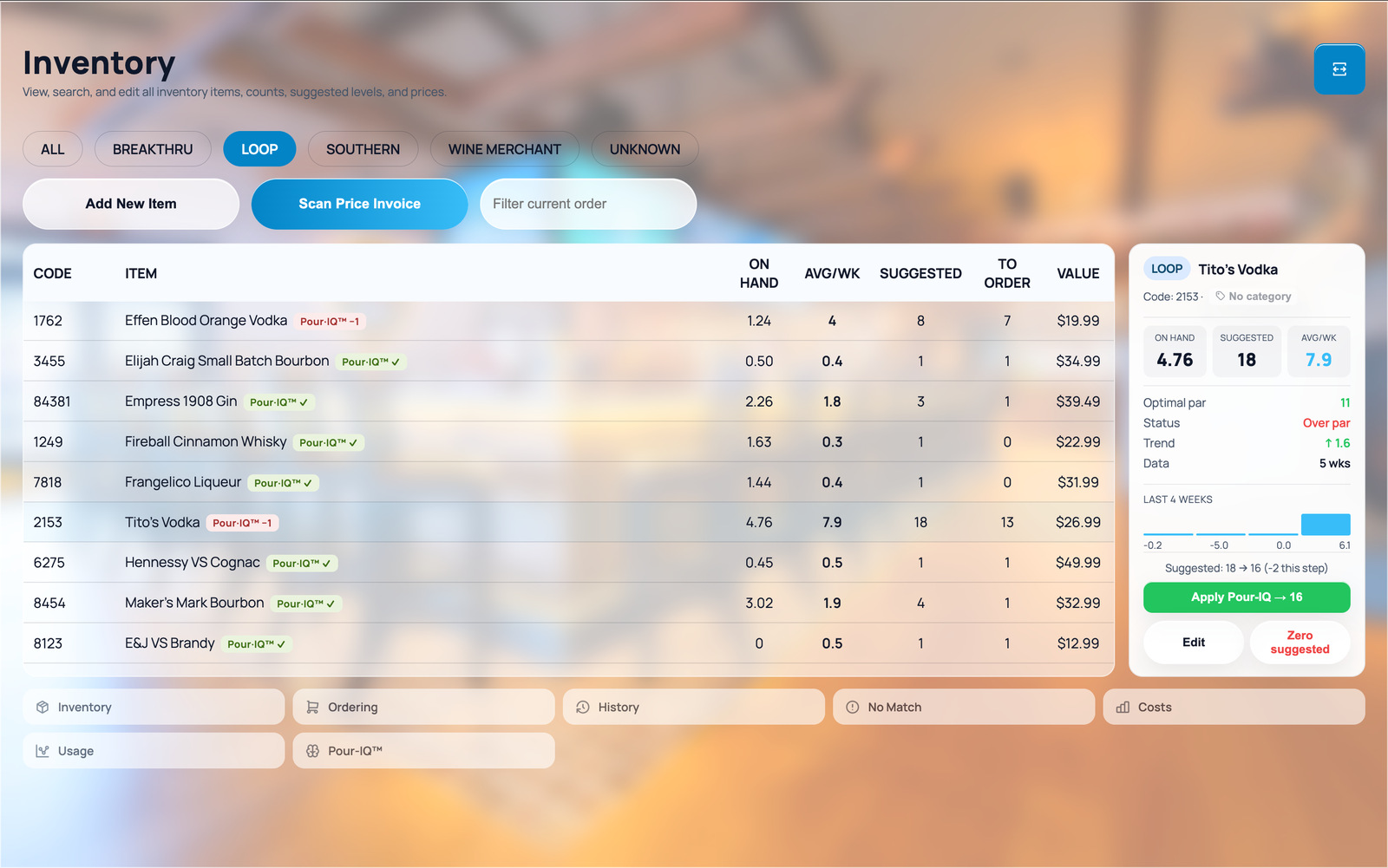Click the VALUE column header

coord(1078,274)
